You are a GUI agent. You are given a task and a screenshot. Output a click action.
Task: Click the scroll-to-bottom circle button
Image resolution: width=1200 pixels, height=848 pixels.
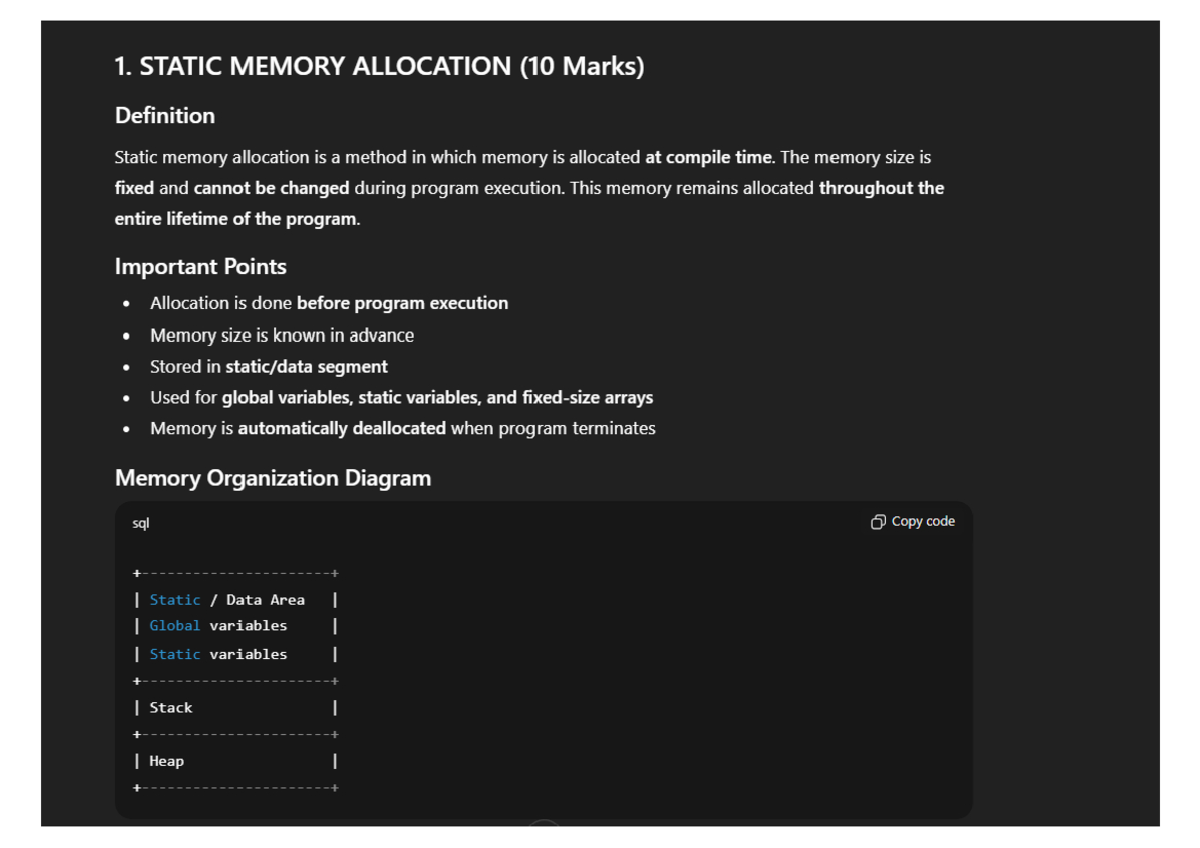click(544, 826)
